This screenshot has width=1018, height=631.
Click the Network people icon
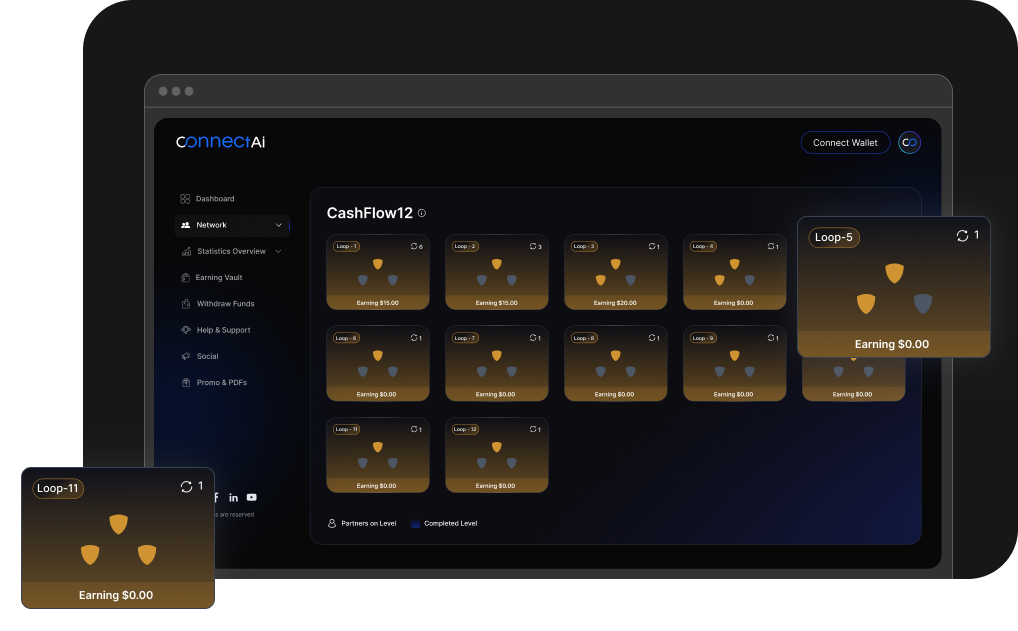point(185,225)
